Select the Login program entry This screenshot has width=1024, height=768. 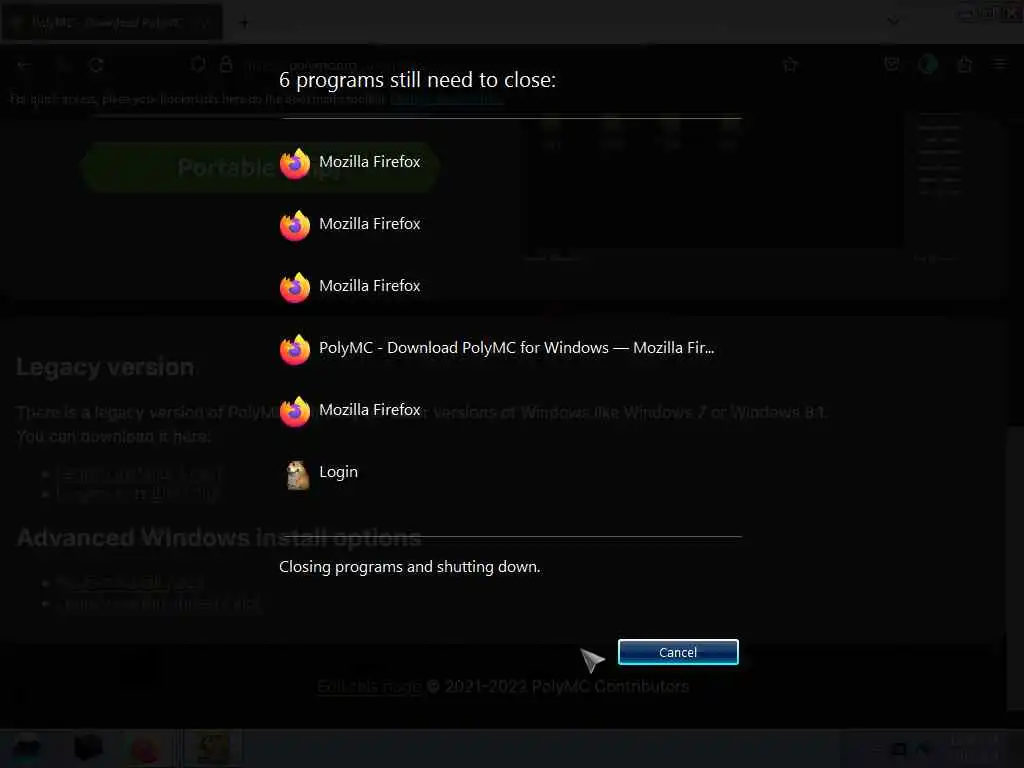click(x=319, y=473)
